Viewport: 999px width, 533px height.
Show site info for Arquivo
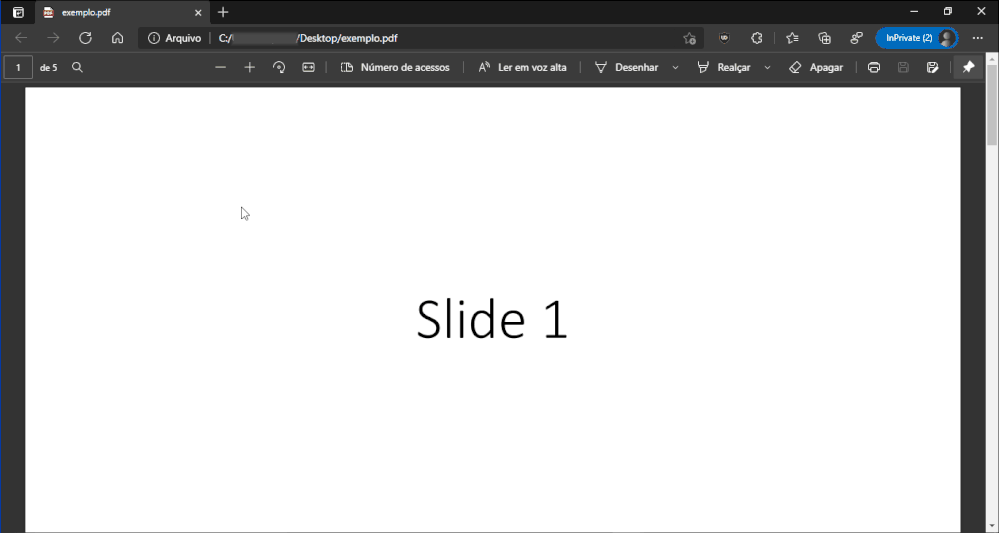(175, 38)
